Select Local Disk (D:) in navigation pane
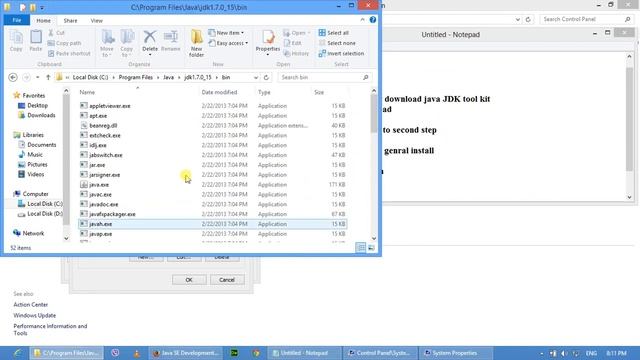Screen dimensions: 640x360 [40, 213]
